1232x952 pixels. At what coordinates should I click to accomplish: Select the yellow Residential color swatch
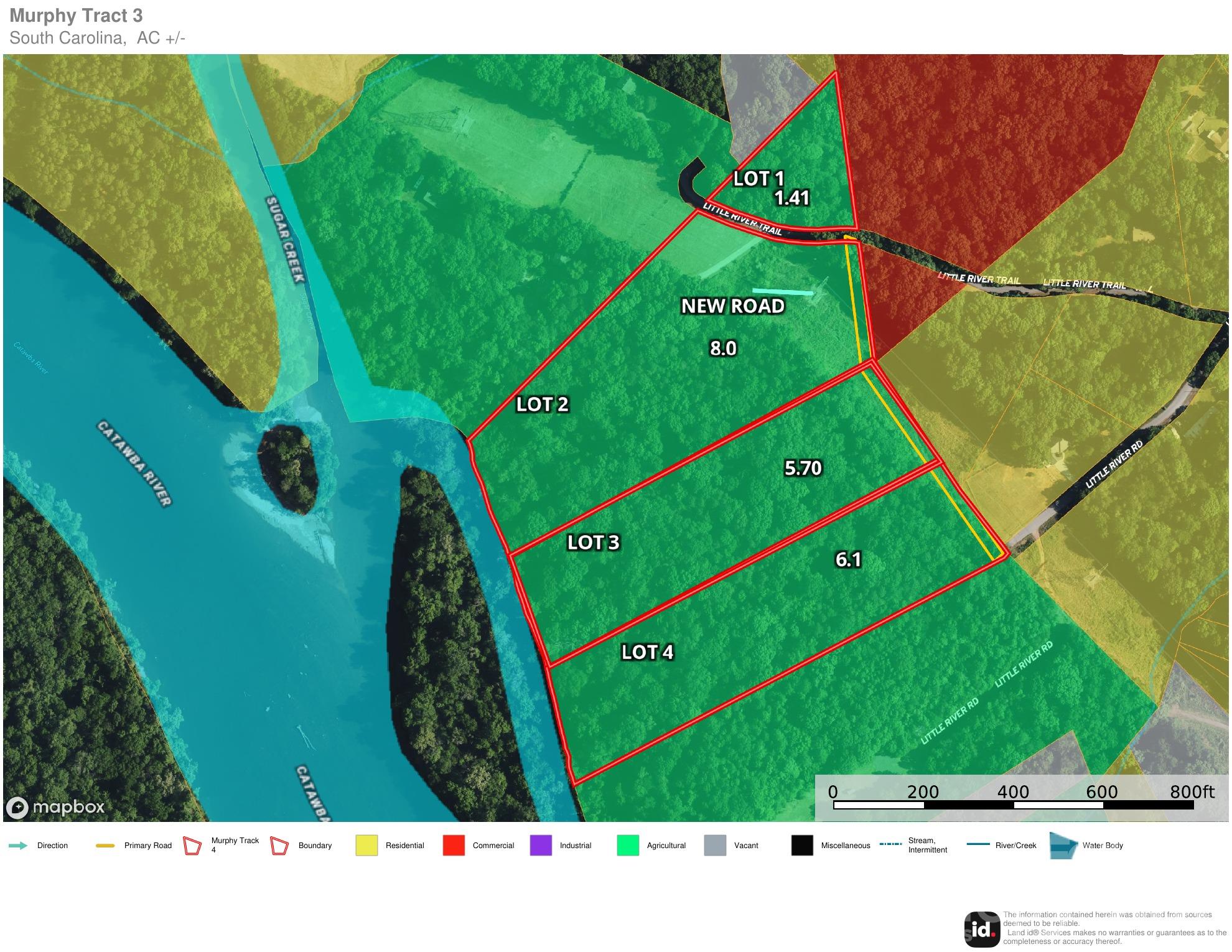[x=366, y=846]
